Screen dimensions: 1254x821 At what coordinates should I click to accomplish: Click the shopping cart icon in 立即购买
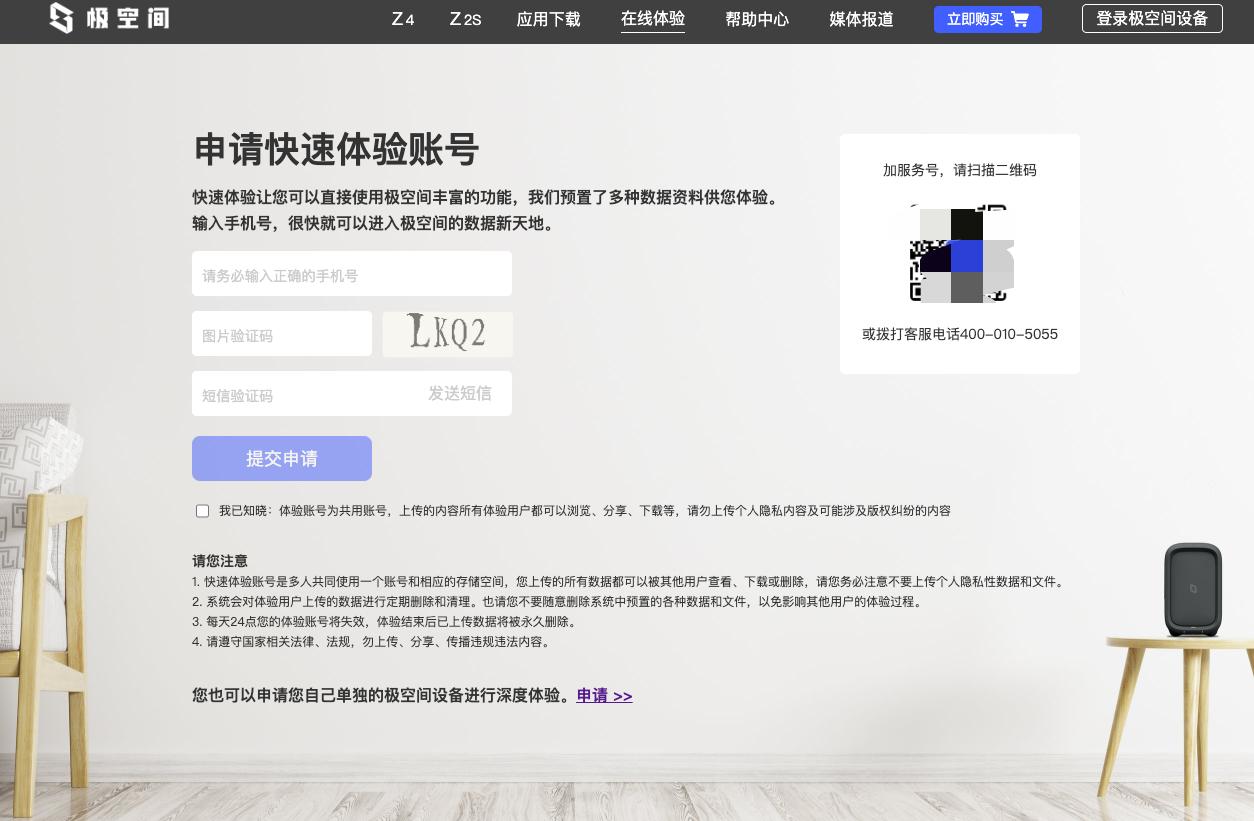click(1019, 19)
